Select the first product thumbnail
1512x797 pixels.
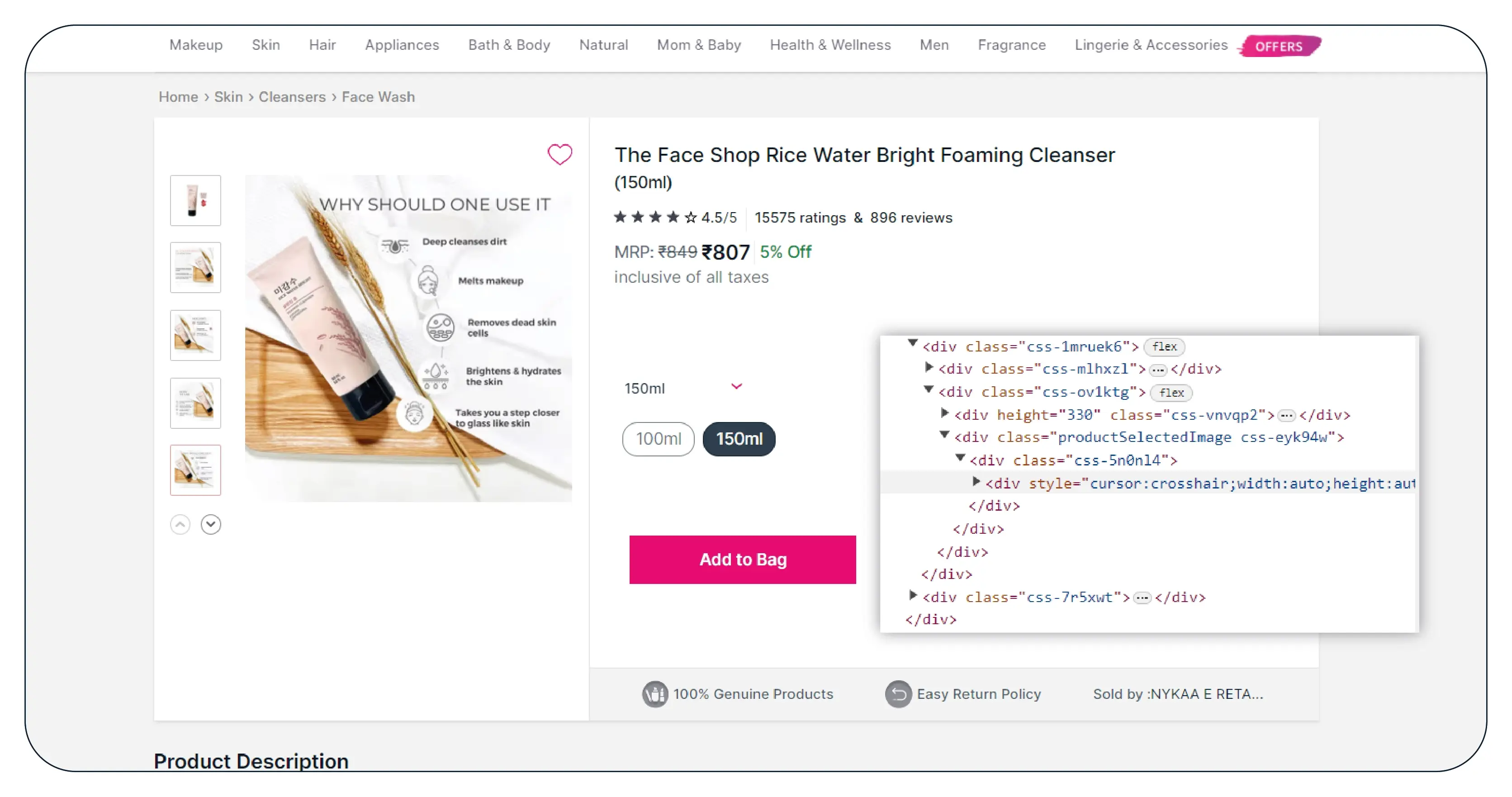[x=195, y=200]
